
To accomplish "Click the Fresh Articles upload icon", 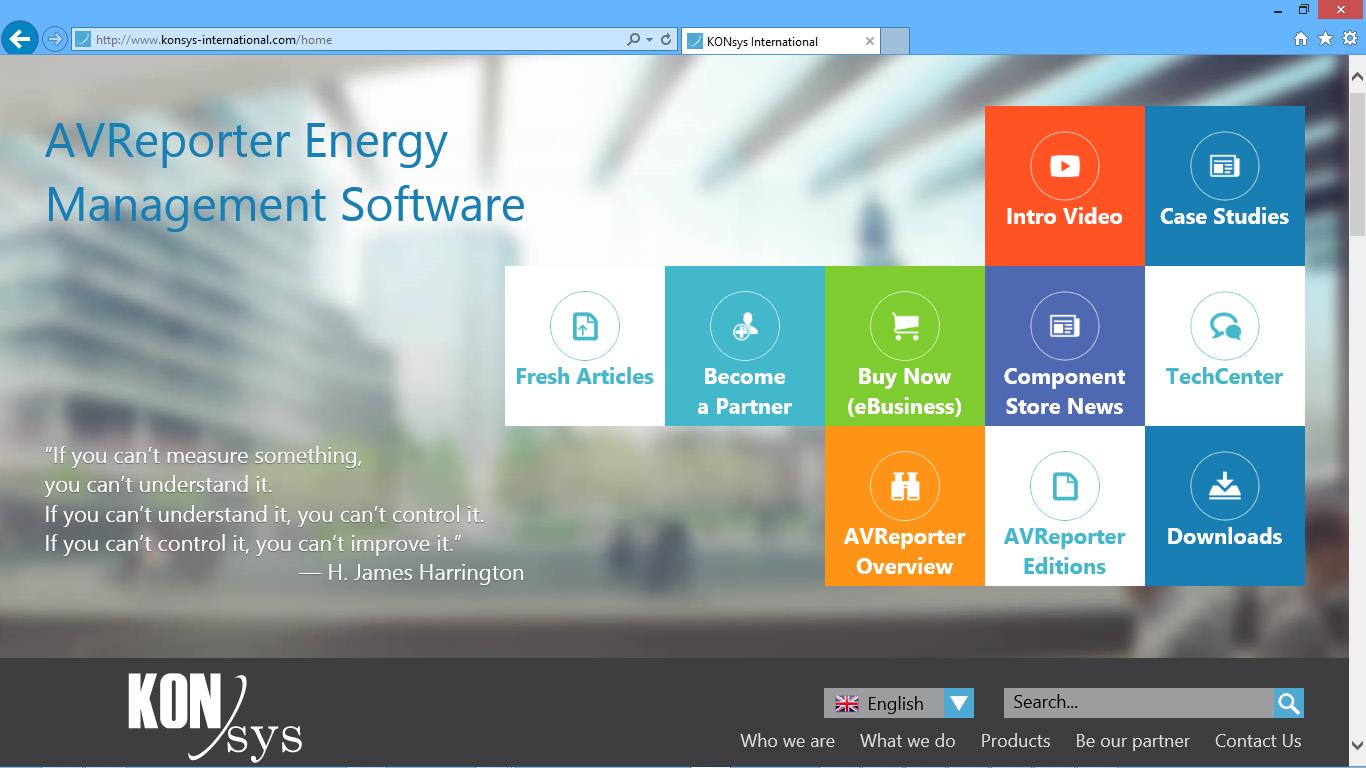I will 584,326.
